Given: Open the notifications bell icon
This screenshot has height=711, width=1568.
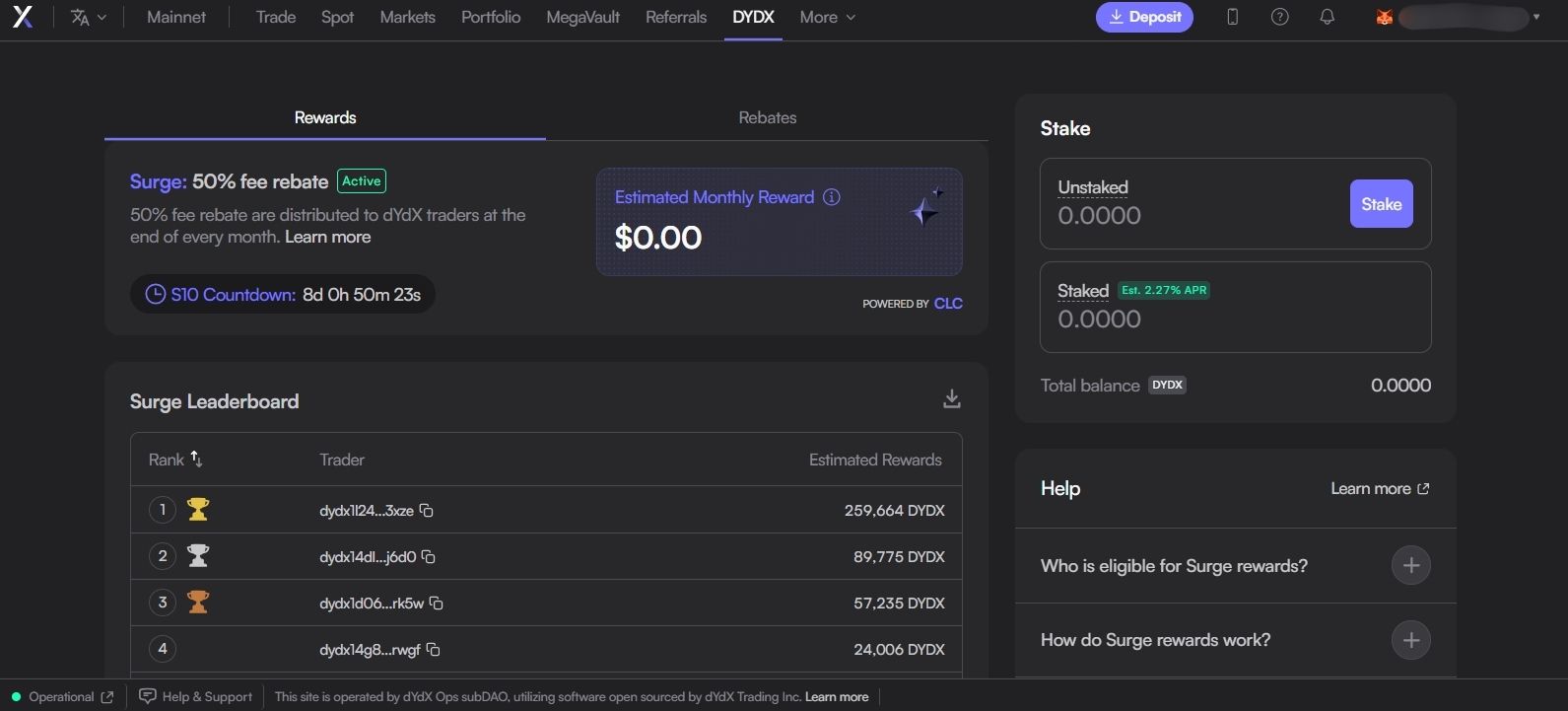Looking at the screenshot, I should [1327, 17].
